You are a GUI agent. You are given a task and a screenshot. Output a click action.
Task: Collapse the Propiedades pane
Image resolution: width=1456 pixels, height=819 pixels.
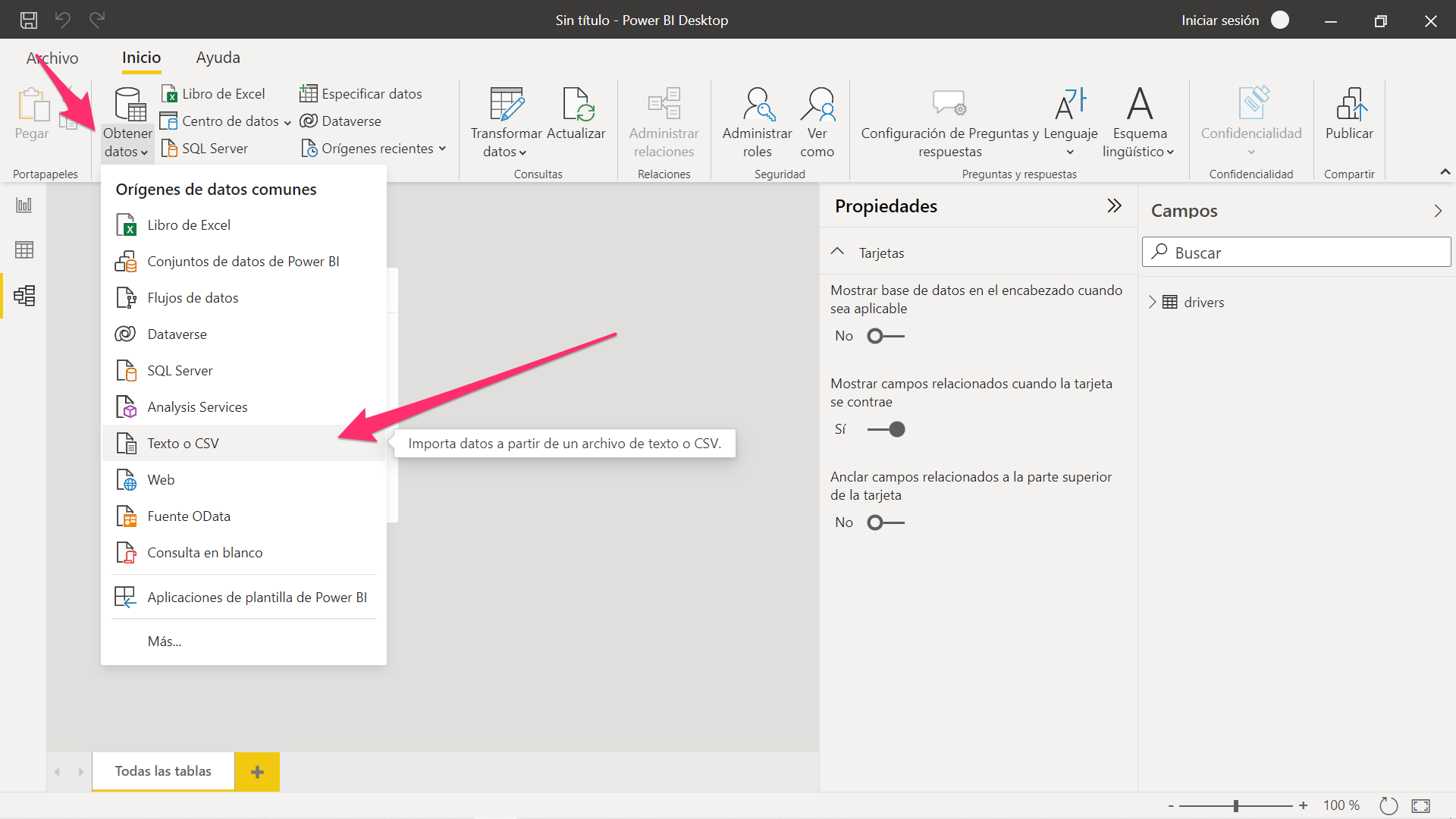tap(1114, 206)
